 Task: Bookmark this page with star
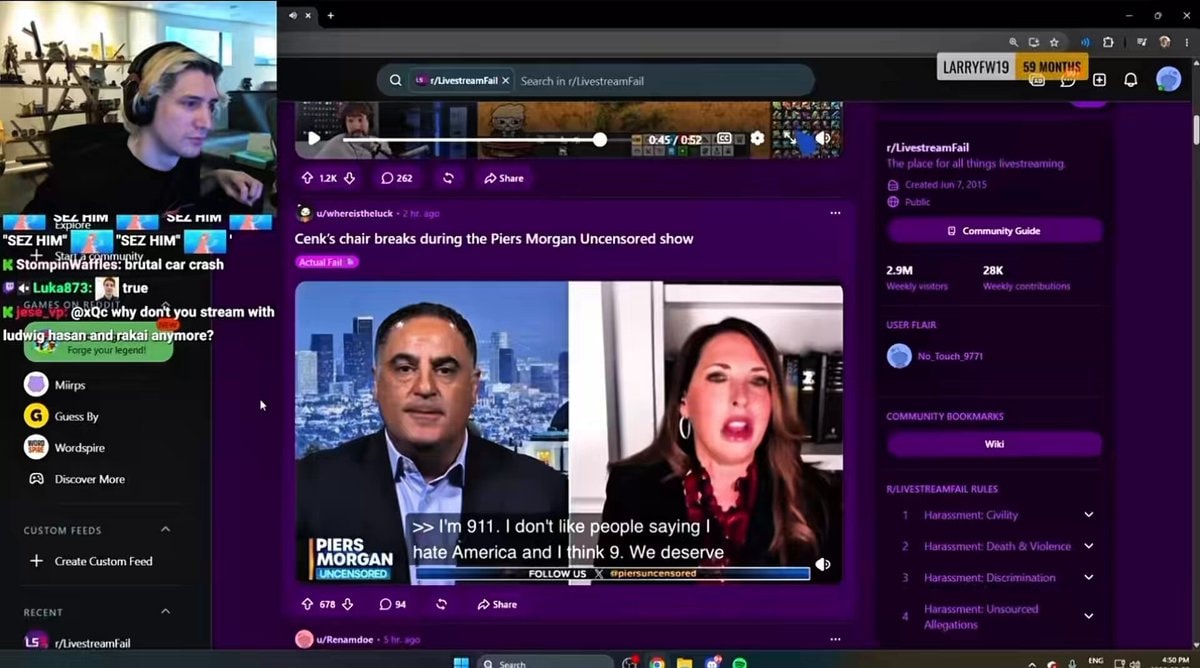(1054, 43)
